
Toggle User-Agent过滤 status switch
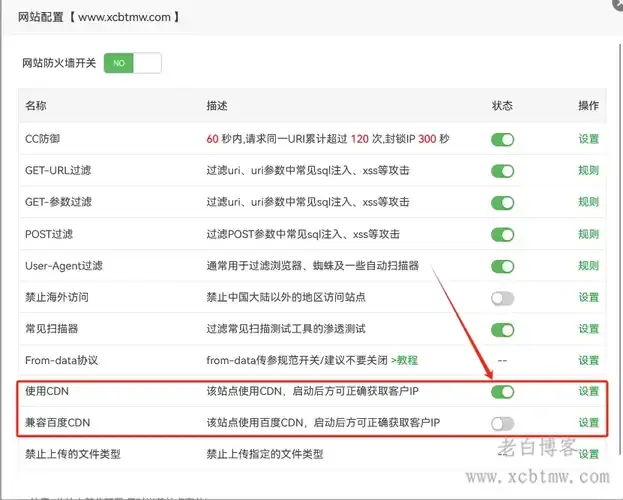tap(502, 266)
